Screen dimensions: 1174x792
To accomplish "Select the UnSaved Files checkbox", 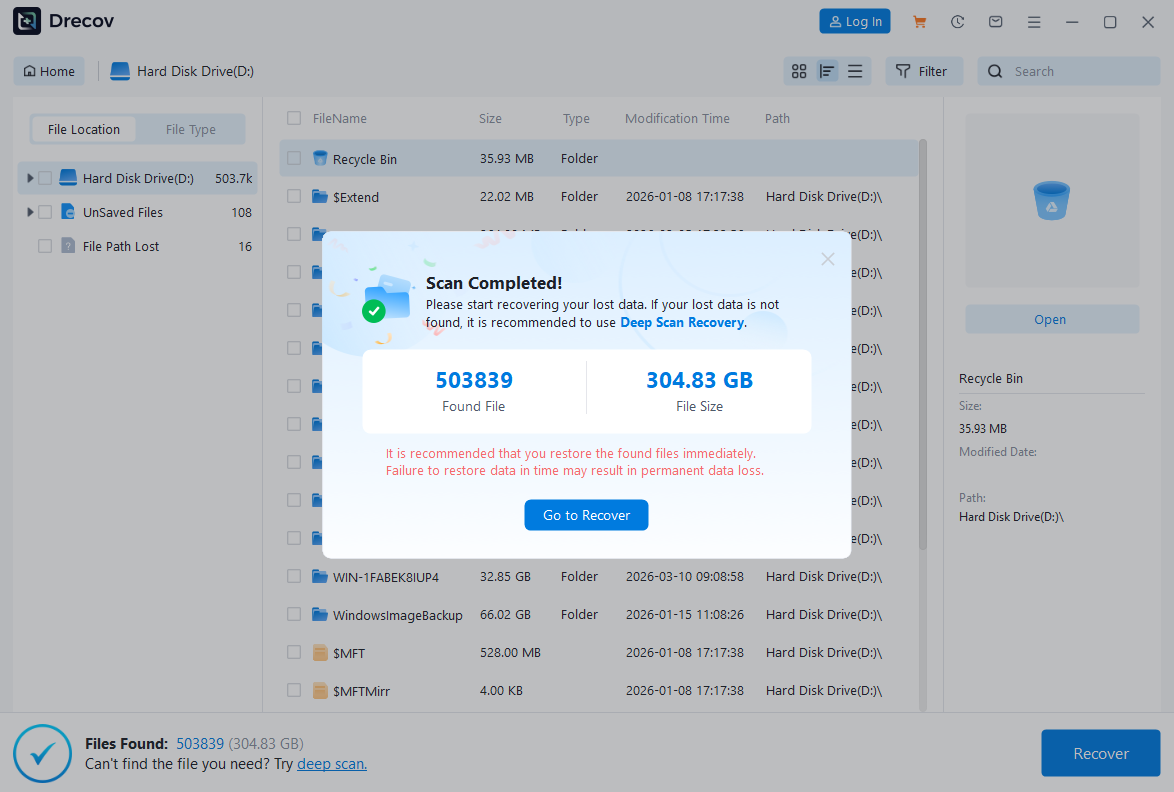I will click(x=46, y=212).
